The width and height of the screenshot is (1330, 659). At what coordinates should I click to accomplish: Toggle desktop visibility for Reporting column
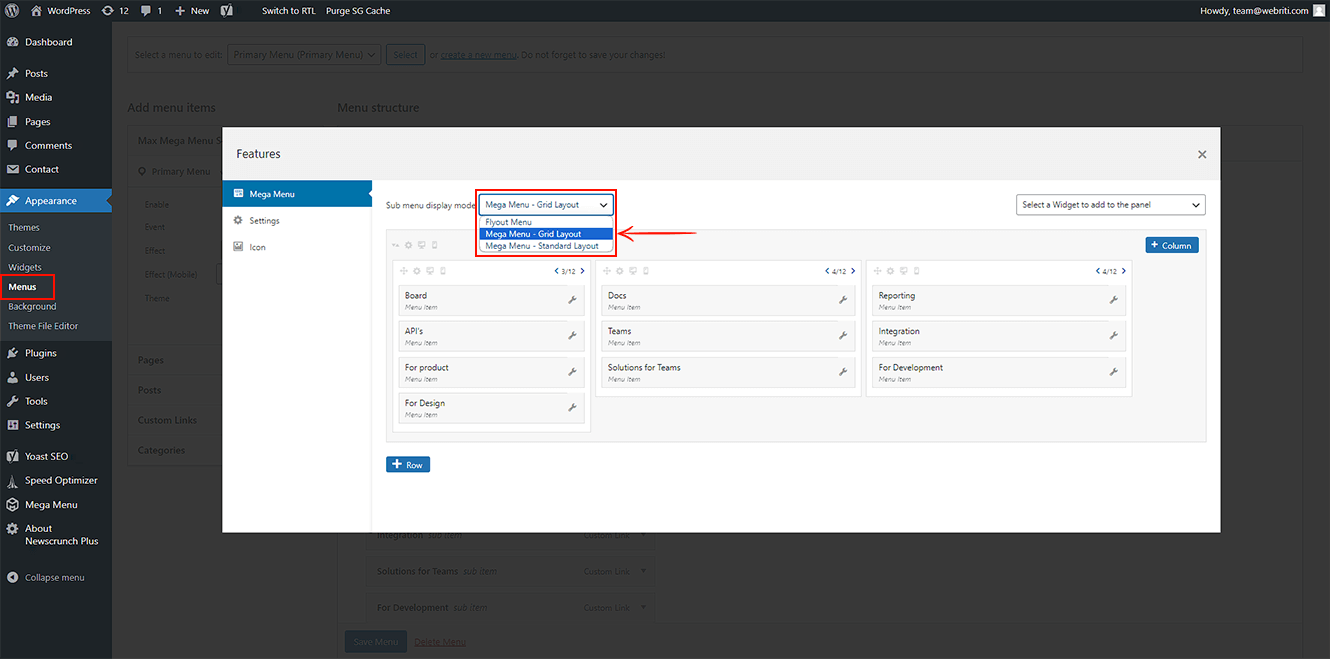coord(903,271)
